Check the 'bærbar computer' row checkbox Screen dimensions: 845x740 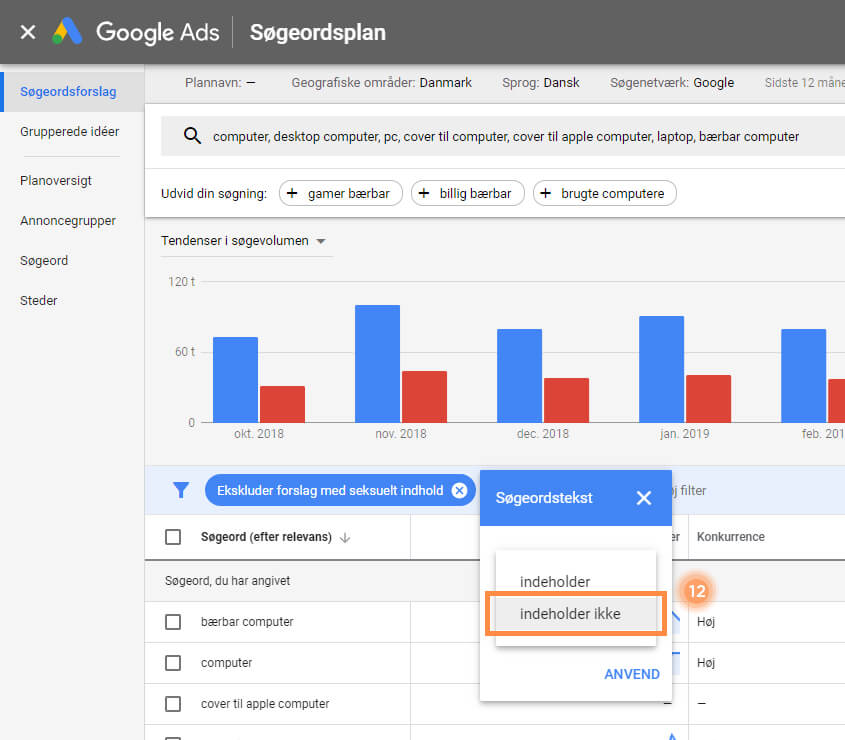pos(173,622)
